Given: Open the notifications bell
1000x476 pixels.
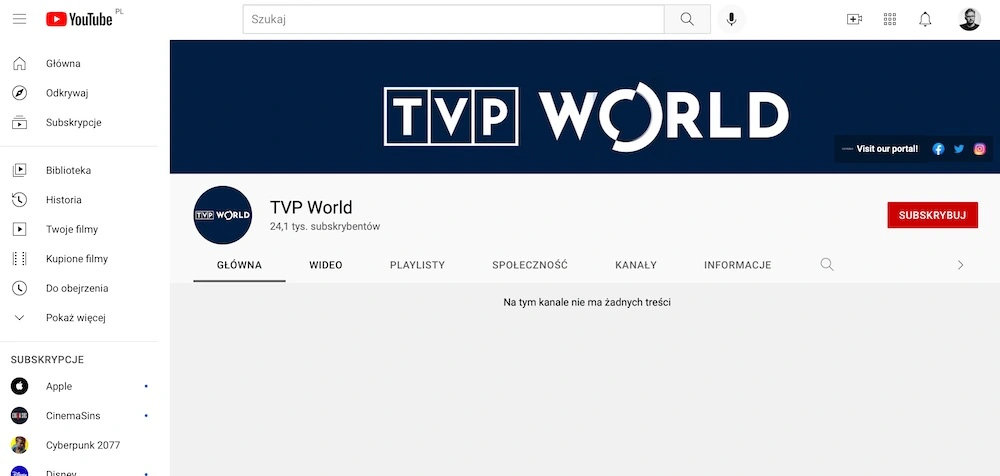Looking at the screenshot, I should coord(925,19).
